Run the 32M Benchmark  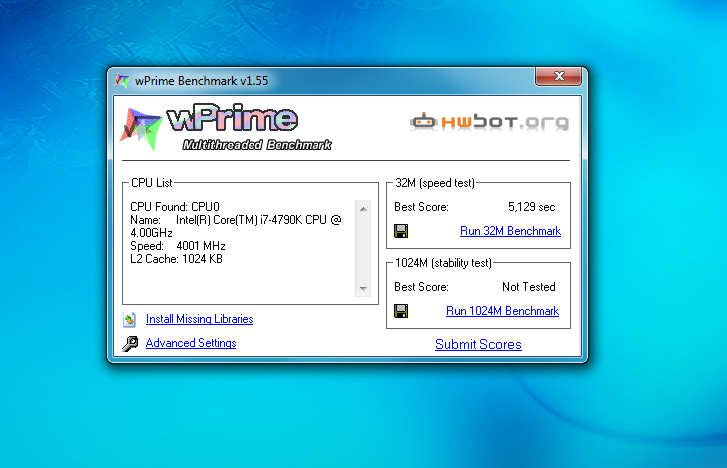[x=510, y=231]
